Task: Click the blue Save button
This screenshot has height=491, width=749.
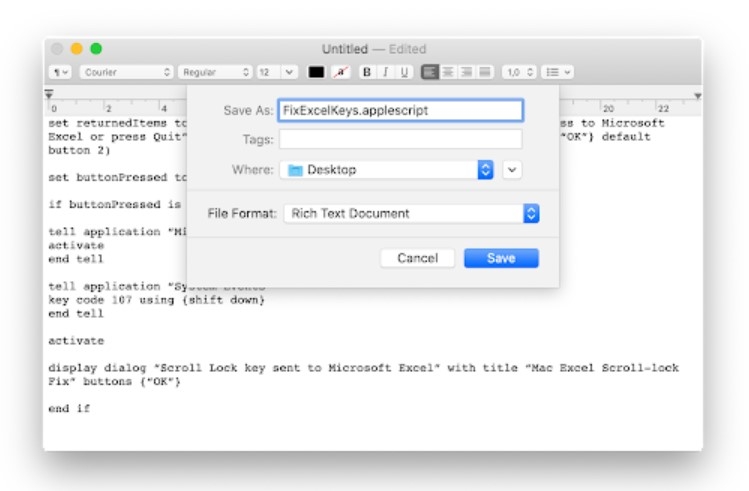Action: 501,258
